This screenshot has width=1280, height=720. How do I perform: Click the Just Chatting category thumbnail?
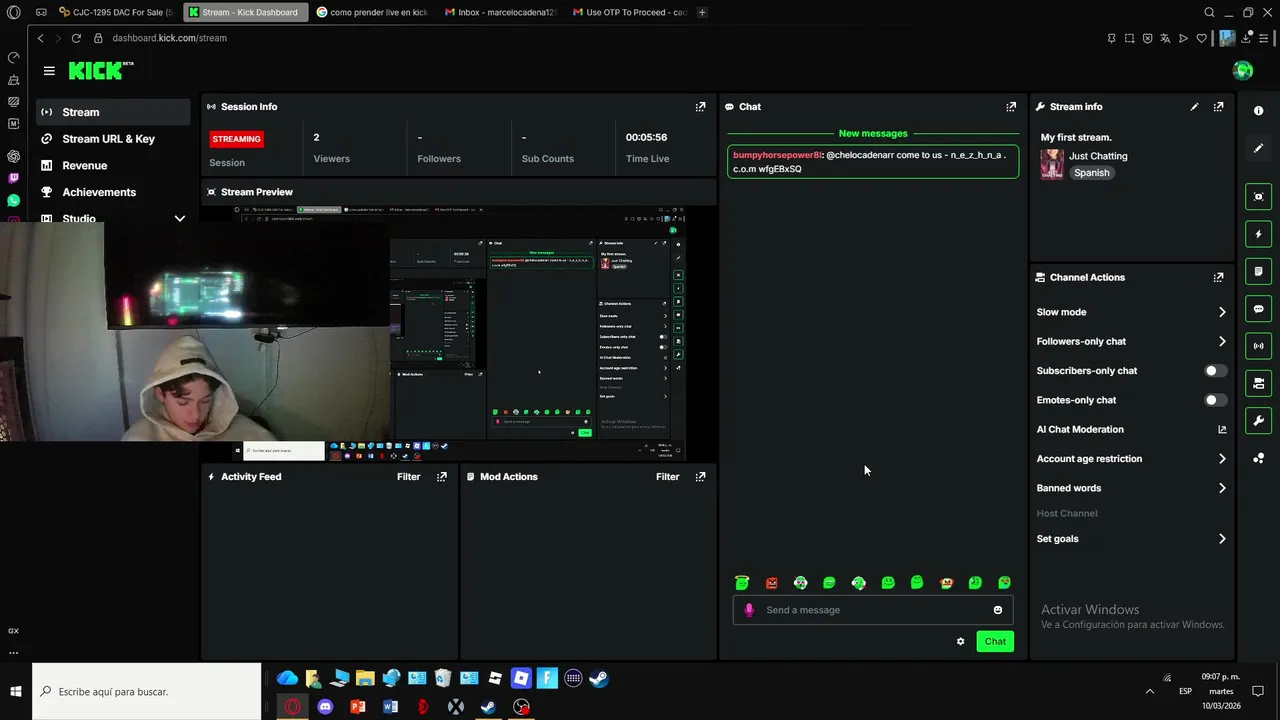click(x=1052, y=164)
